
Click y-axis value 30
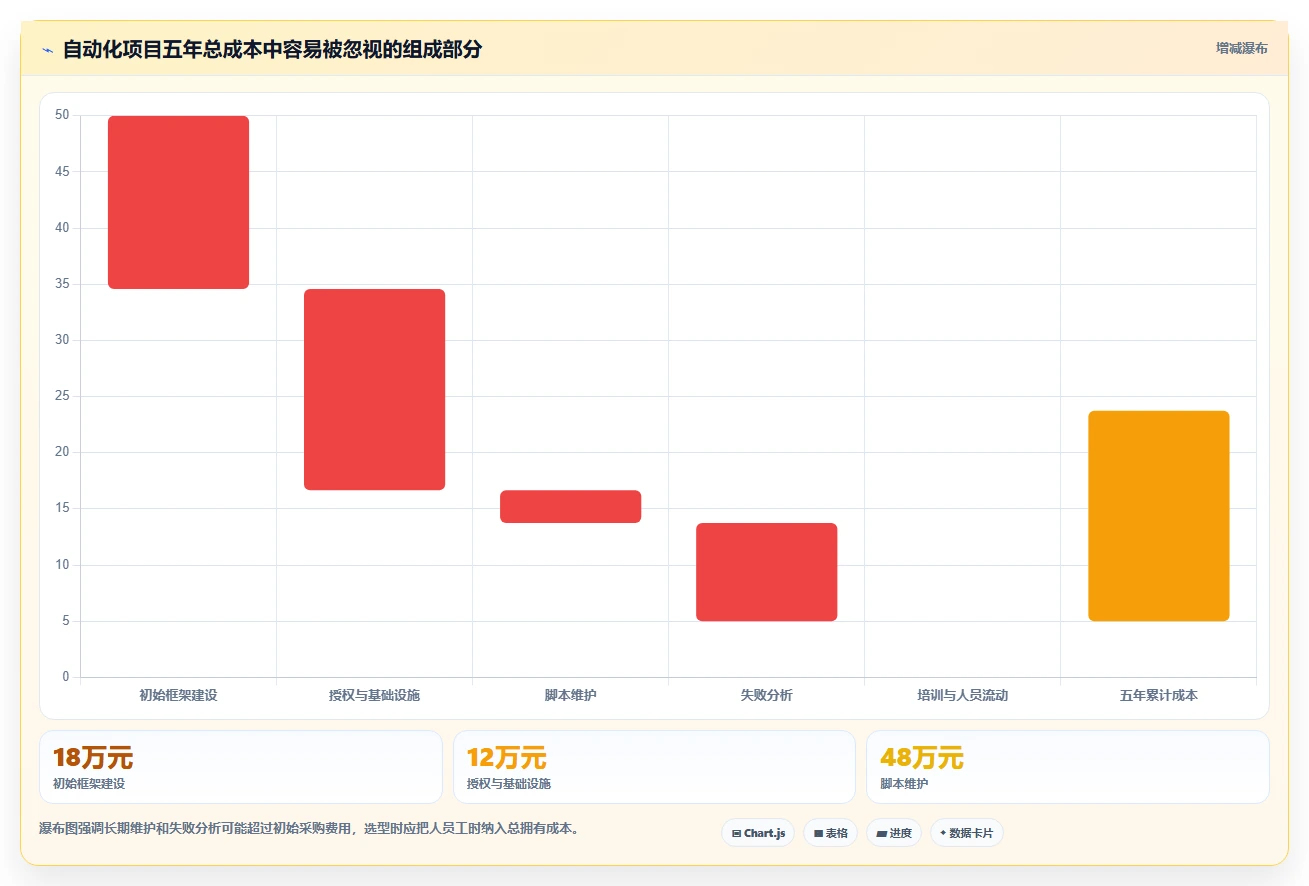point(62,340)
